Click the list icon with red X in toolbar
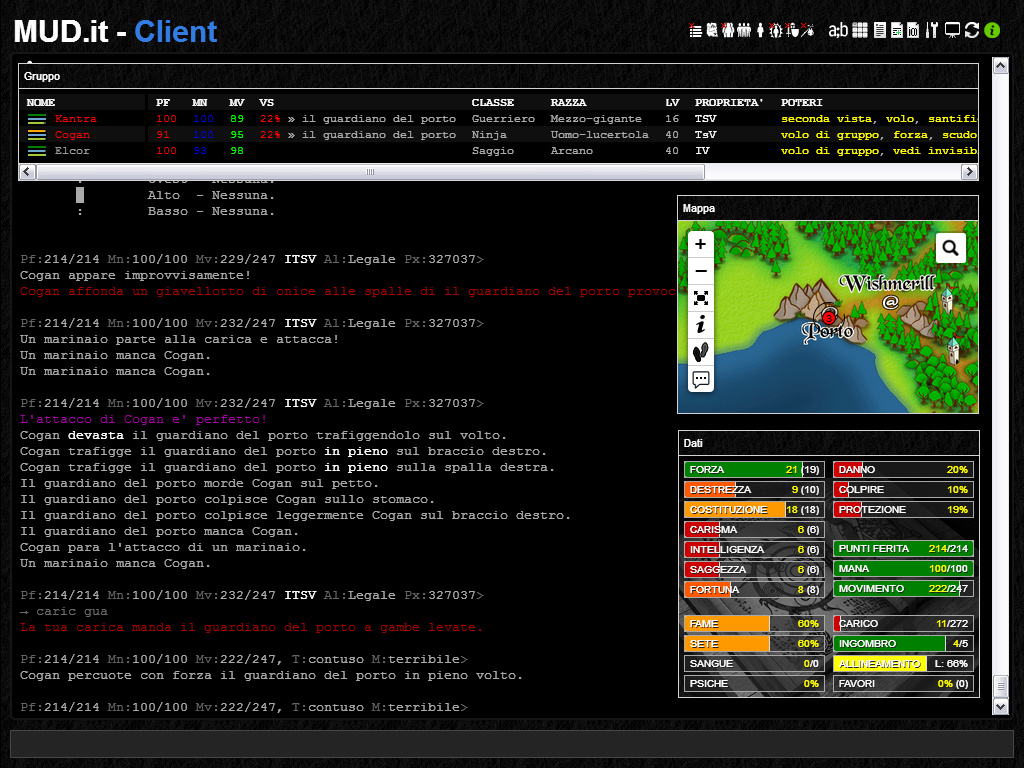 tap(696, 30)
